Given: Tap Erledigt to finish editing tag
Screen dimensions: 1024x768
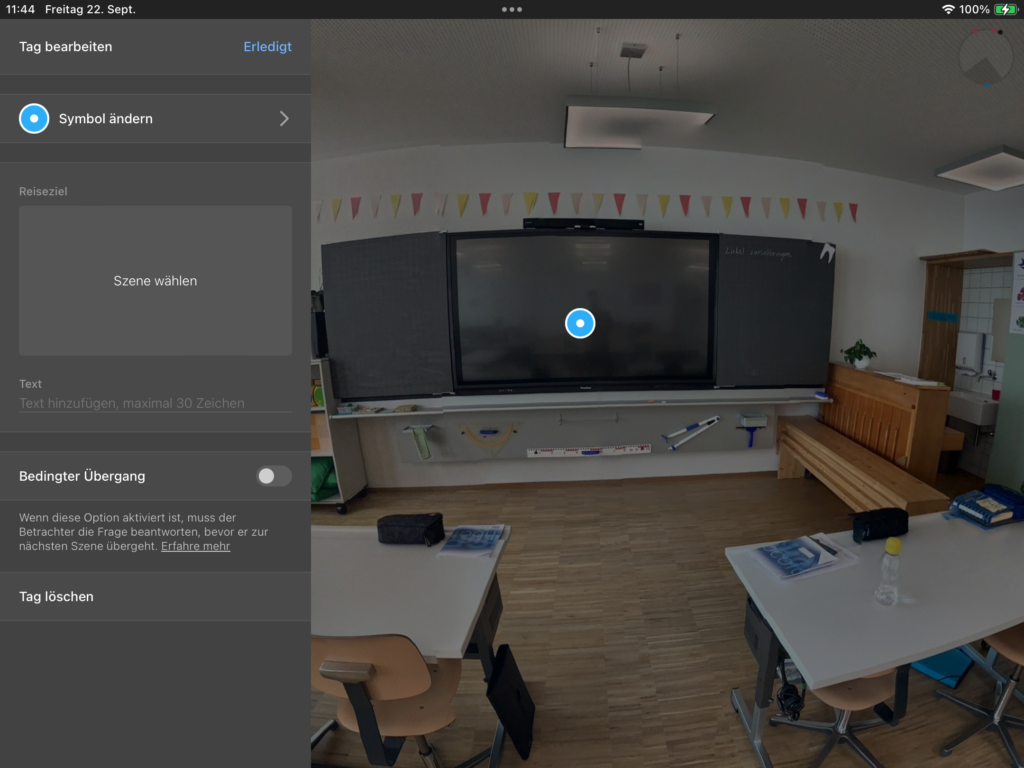Looking at the screenshot, I should [267, 47].
